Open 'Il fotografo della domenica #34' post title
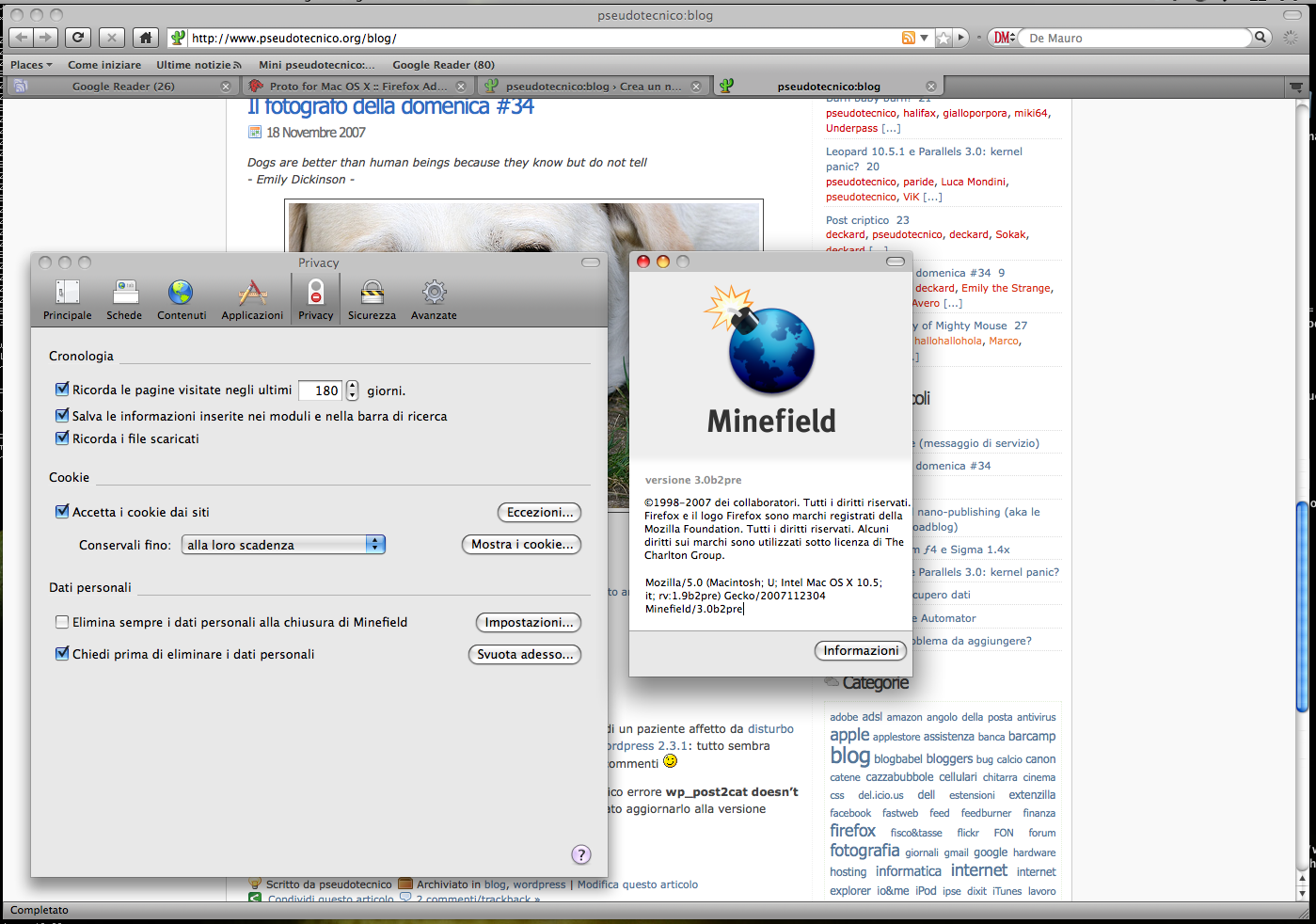Screen dimensions: 1316x924 point(390,107)
